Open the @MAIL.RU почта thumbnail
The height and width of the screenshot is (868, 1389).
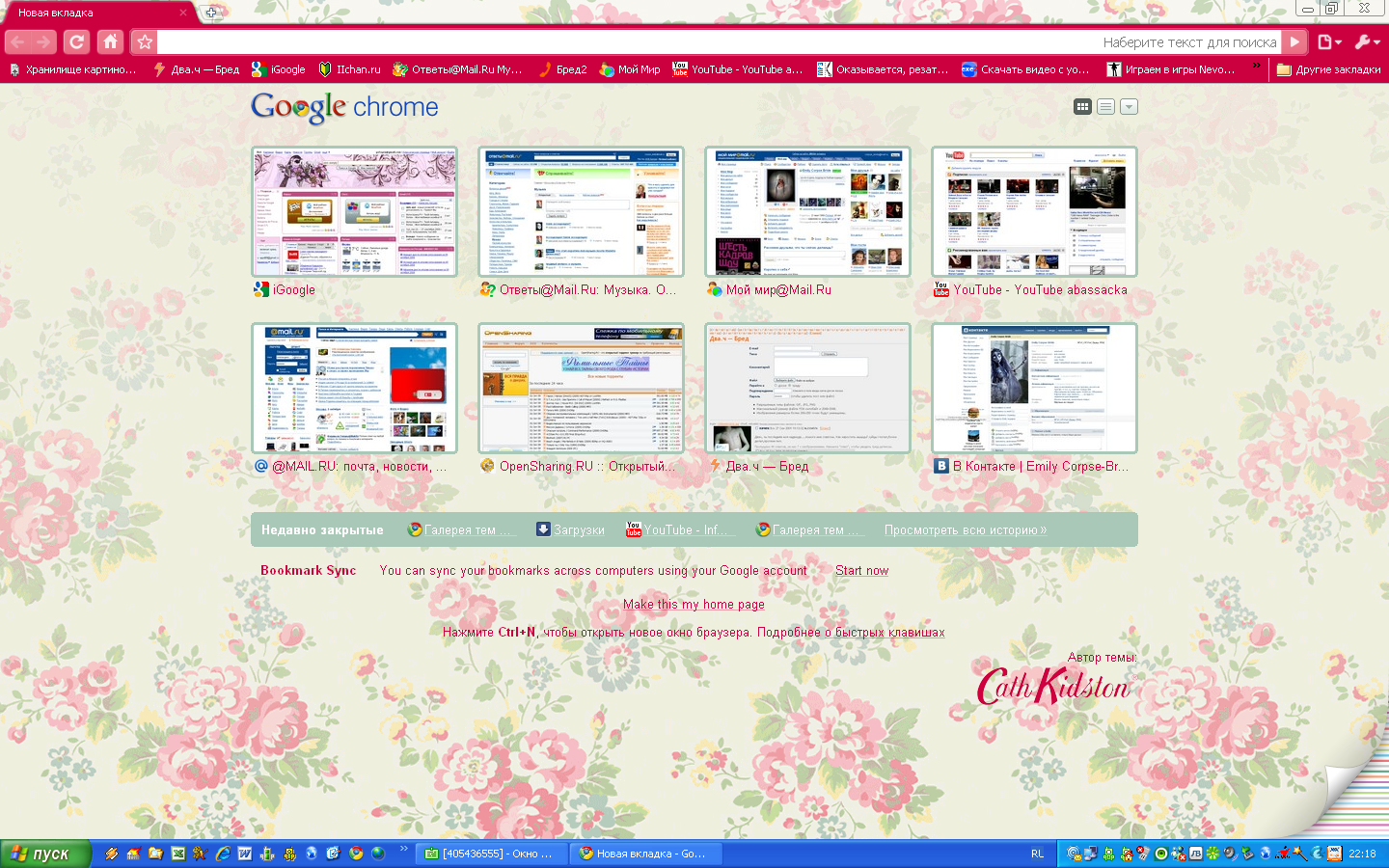[354, 388]
